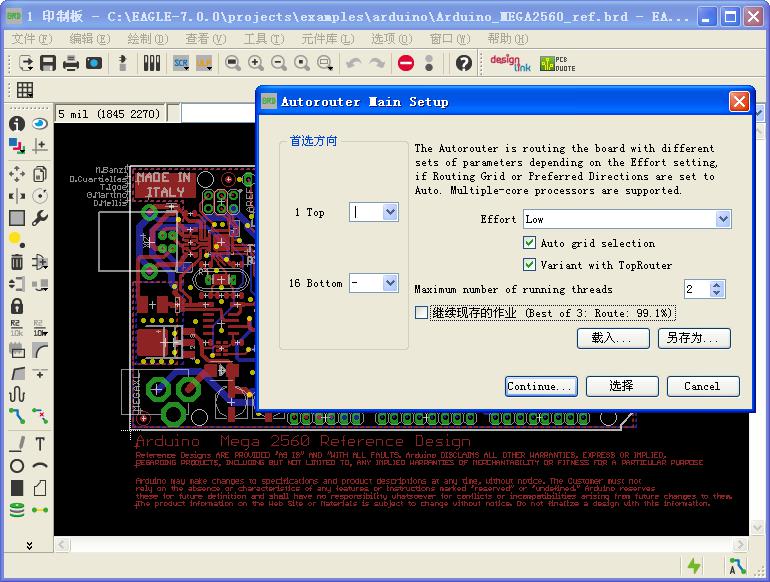Click the Print icon in toolbar
This screenshot has width=770, height=582.
pos(71,63)
